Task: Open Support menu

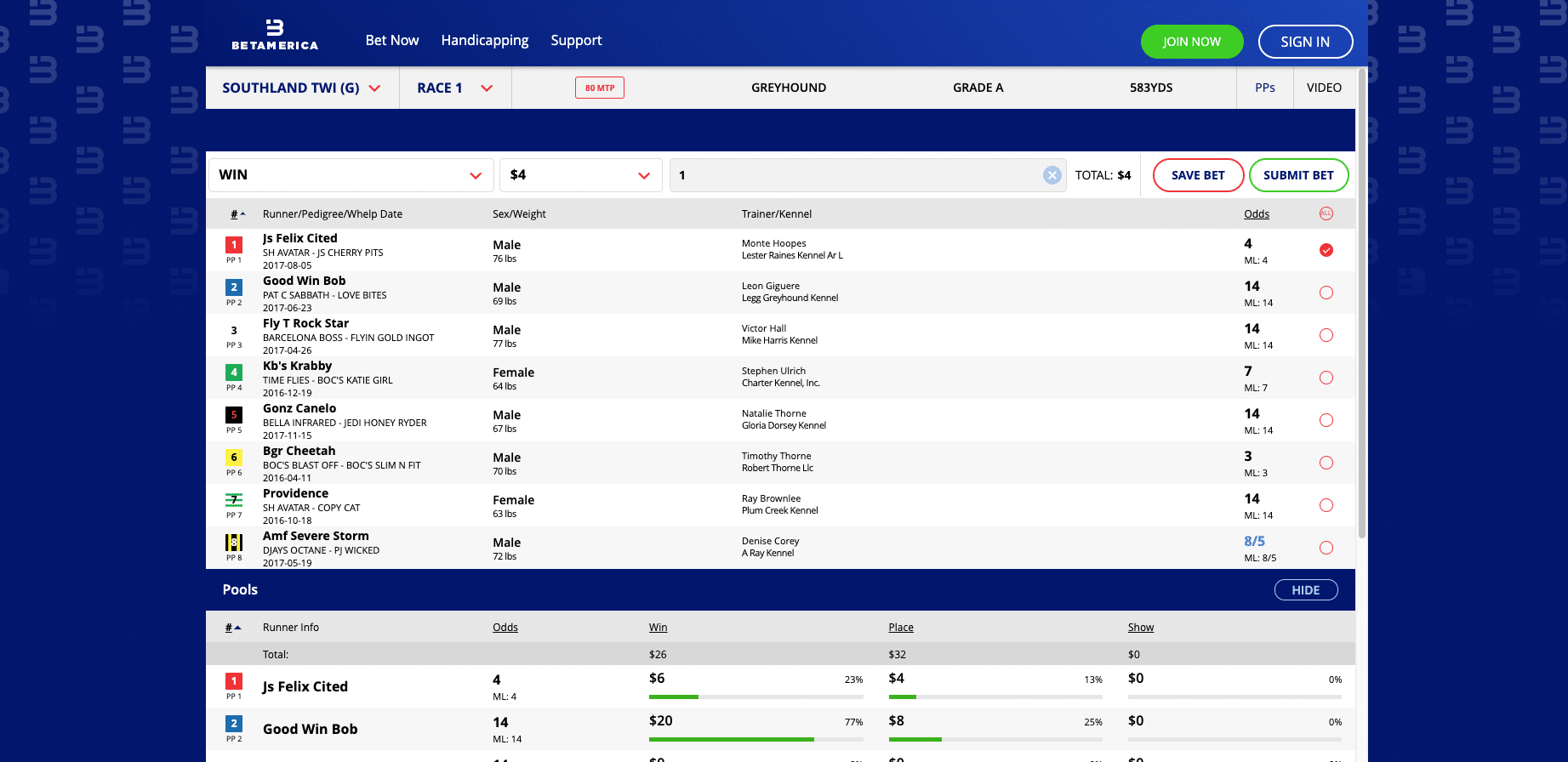Action: click(x=576, y=40)
